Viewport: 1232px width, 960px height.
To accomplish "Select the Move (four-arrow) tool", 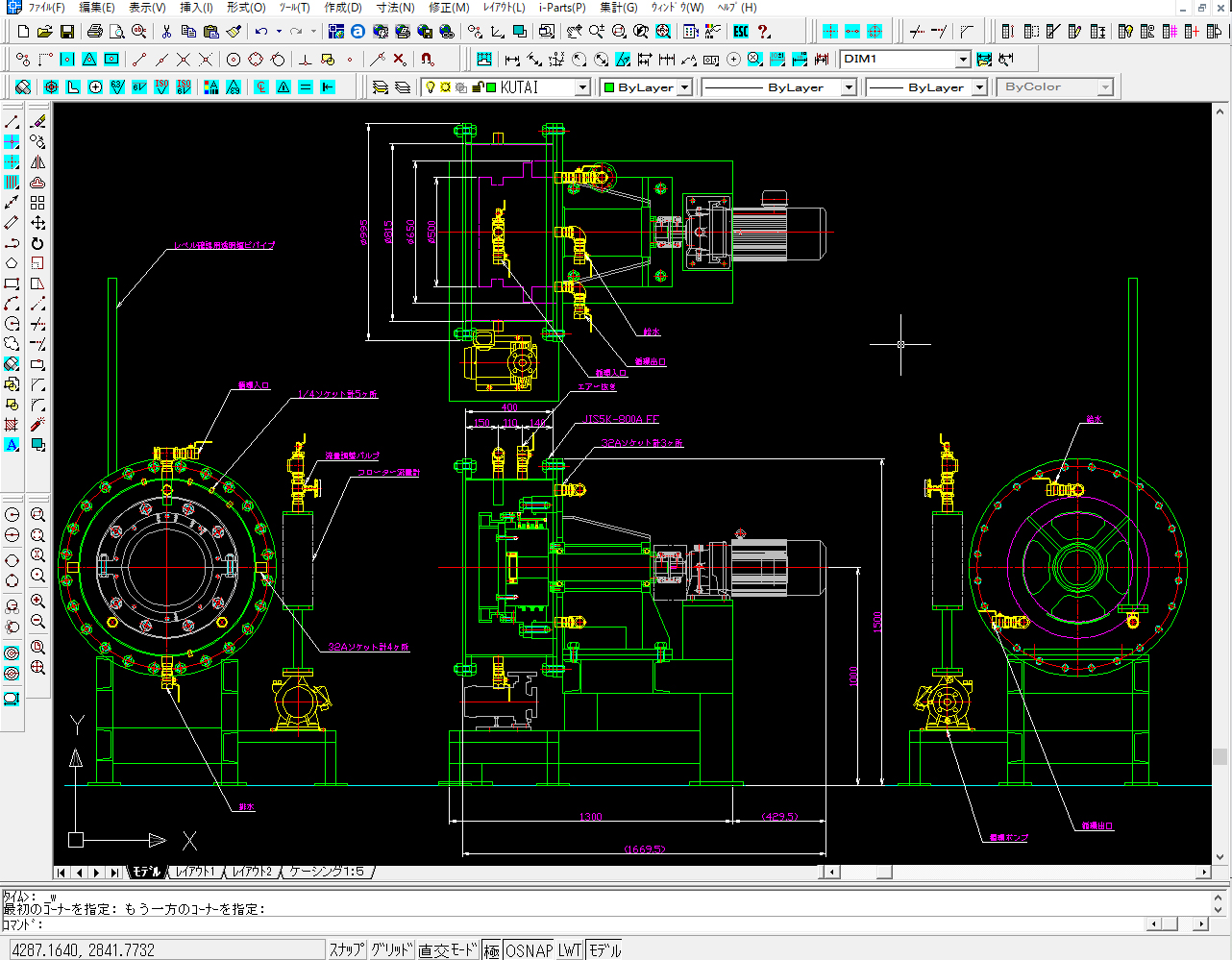I will tap(37, 223).
